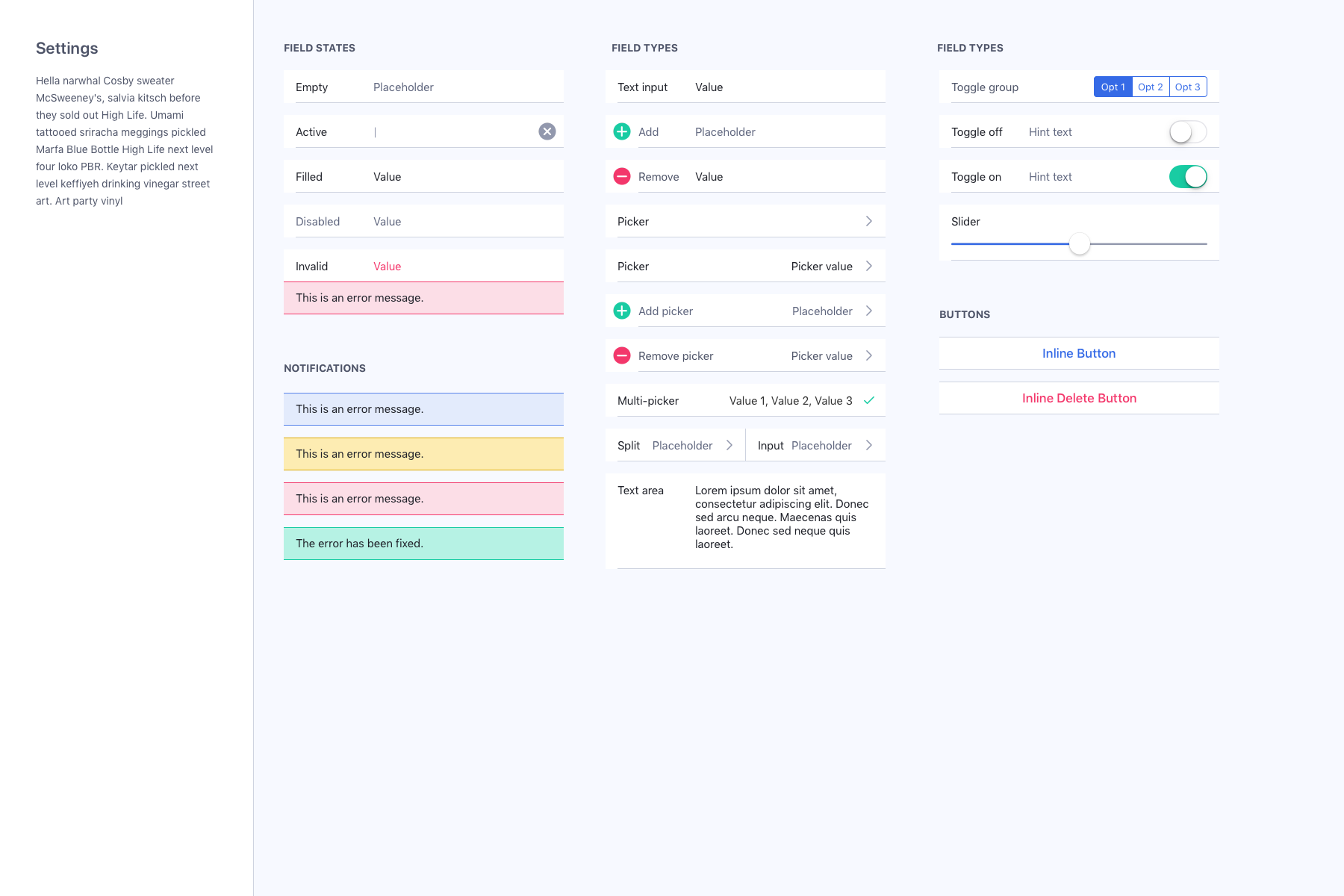Open the empty Picker row chevron
Image resolution: width=1344 pixels, height=896 pixels.
coord(869,221)
